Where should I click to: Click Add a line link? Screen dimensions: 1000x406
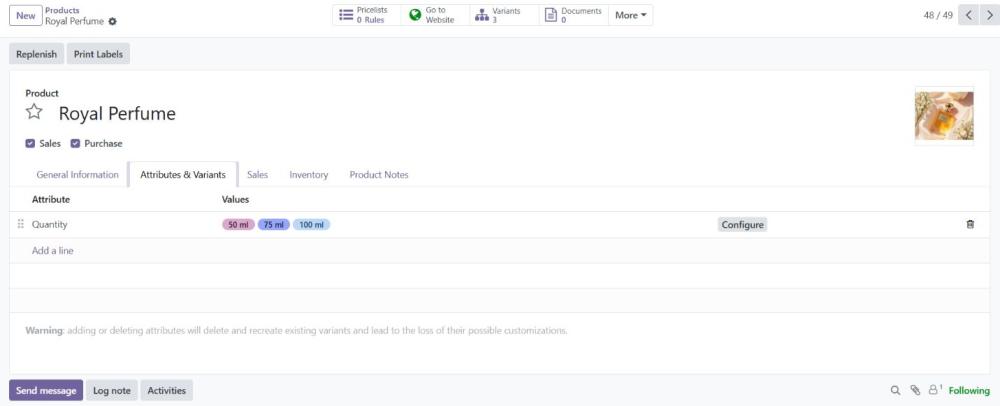(x=52, y=251)
